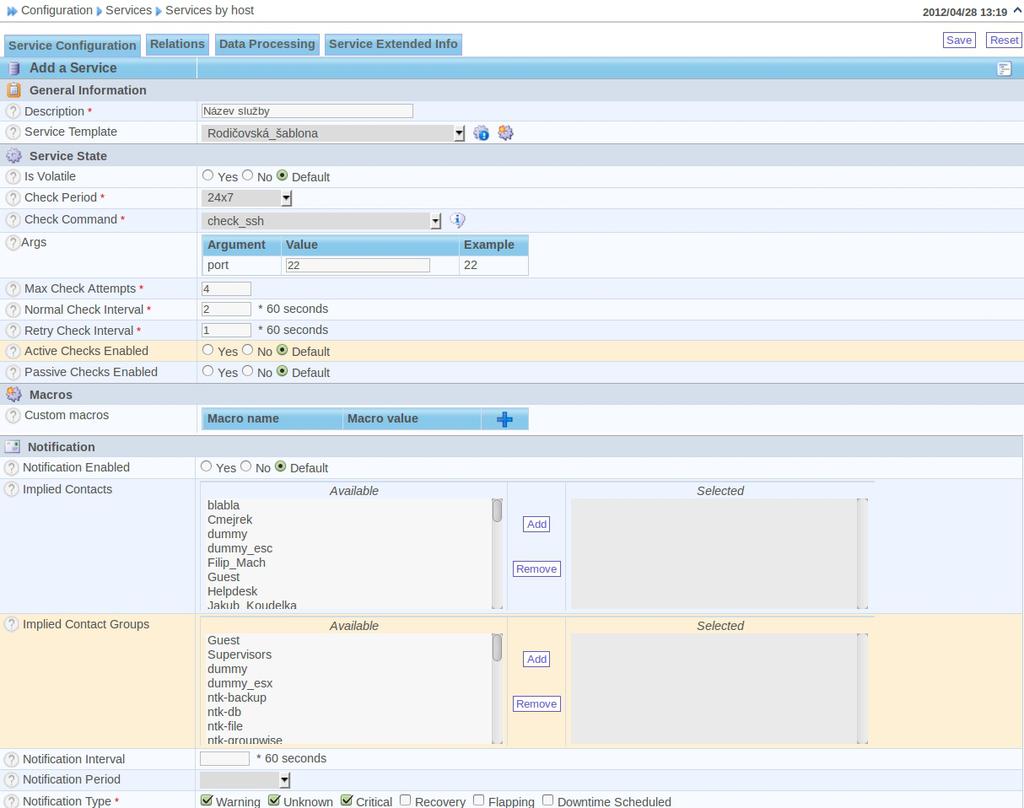Open the Check Command check_ssh dropdown
1024x808 pixels.
[x=321, y=221]
